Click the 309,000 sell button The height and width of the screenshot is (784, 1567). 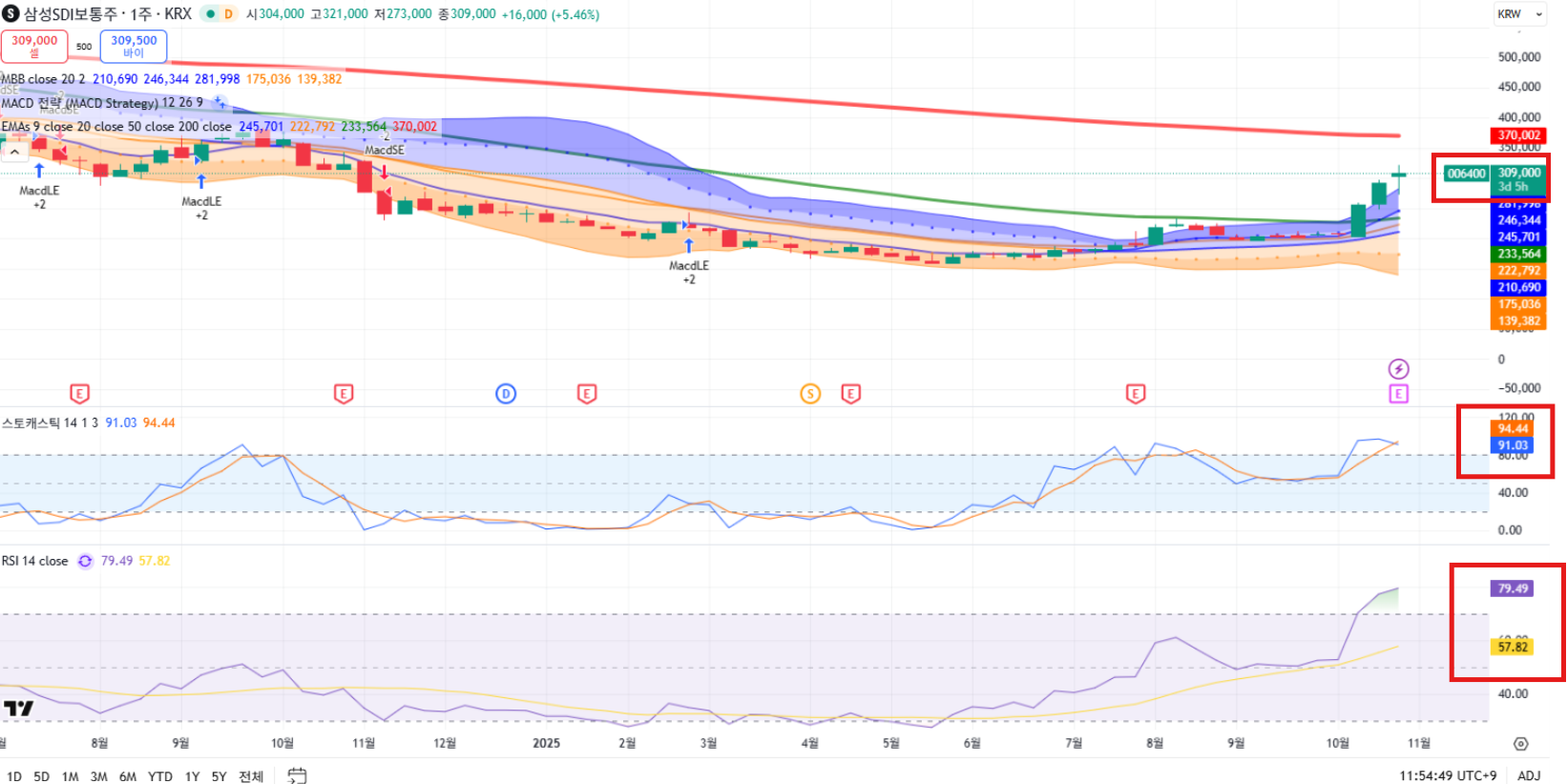34,46
